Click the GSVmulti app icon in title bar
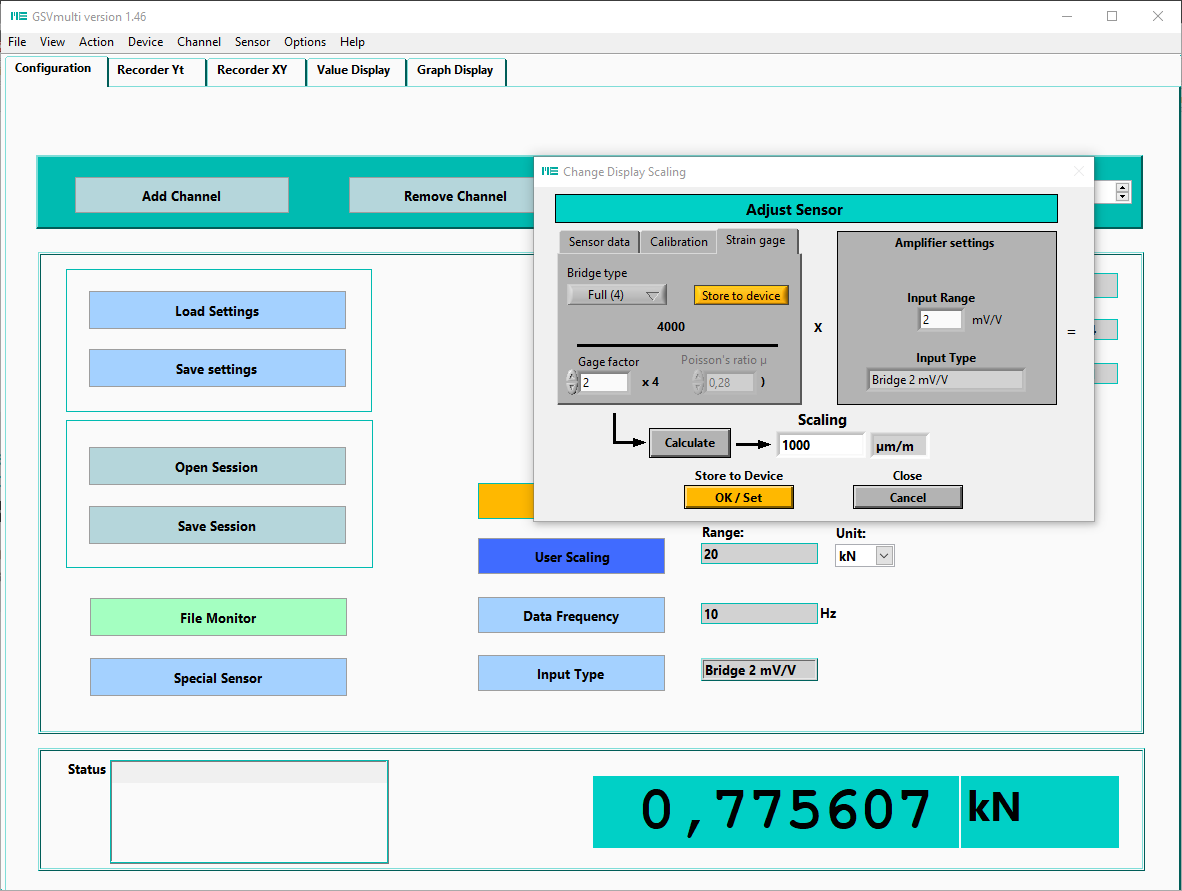The height and width of the screenshot is (891, 1182). 17,17
